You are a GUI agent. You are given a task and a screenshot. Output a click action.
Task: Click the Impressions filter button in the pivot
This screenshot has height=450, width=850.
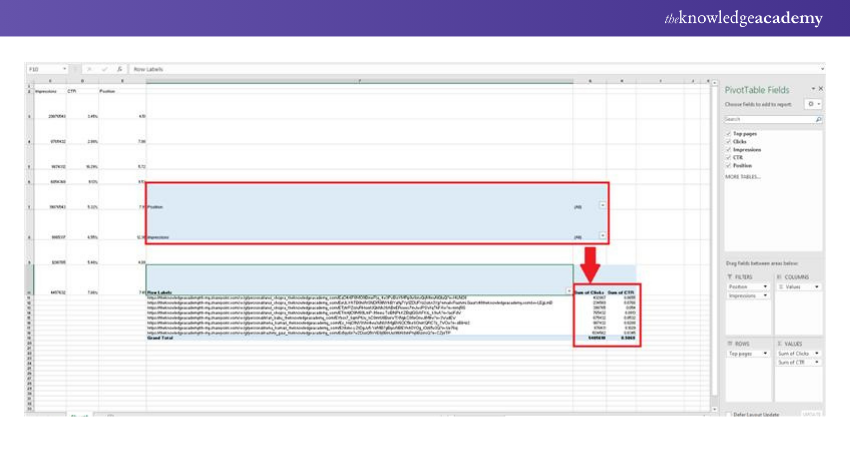(602, 237)
